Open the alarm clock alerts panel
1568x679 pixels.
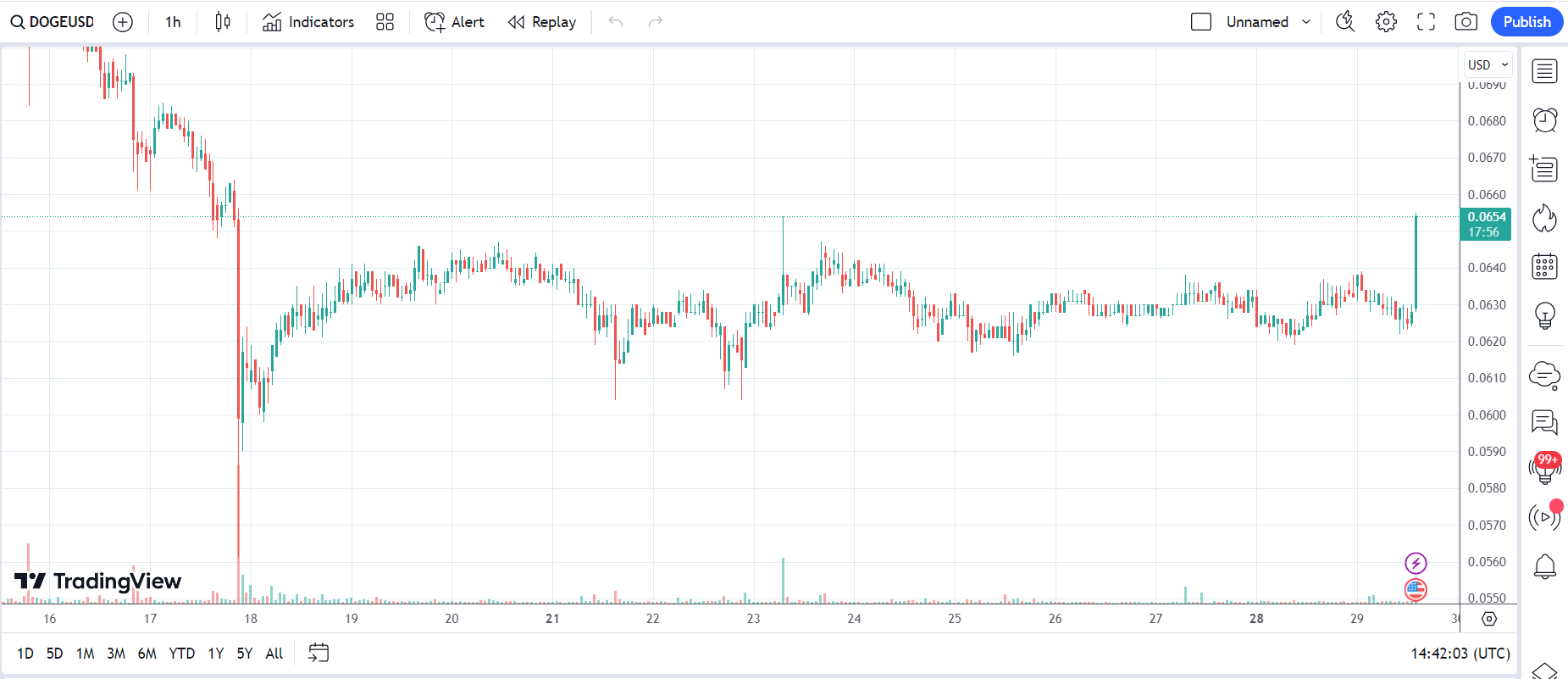coord(1544,120)
